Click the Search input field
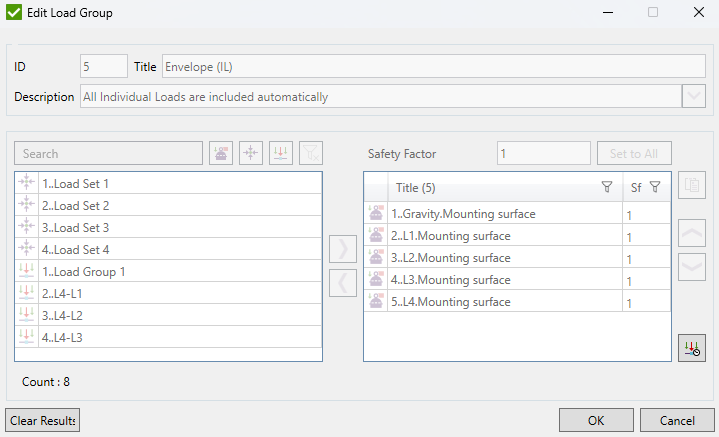This screenshot has width=719, height=437. (109, 154)
